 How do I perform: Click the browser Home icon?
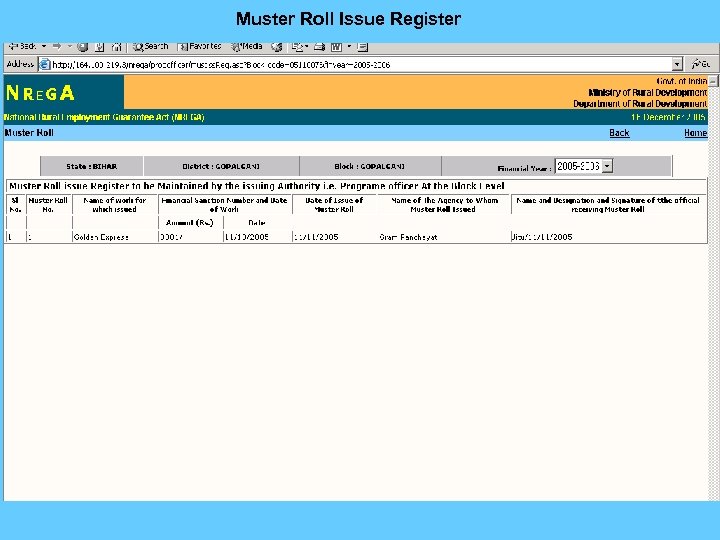click(x=117, y=47)
